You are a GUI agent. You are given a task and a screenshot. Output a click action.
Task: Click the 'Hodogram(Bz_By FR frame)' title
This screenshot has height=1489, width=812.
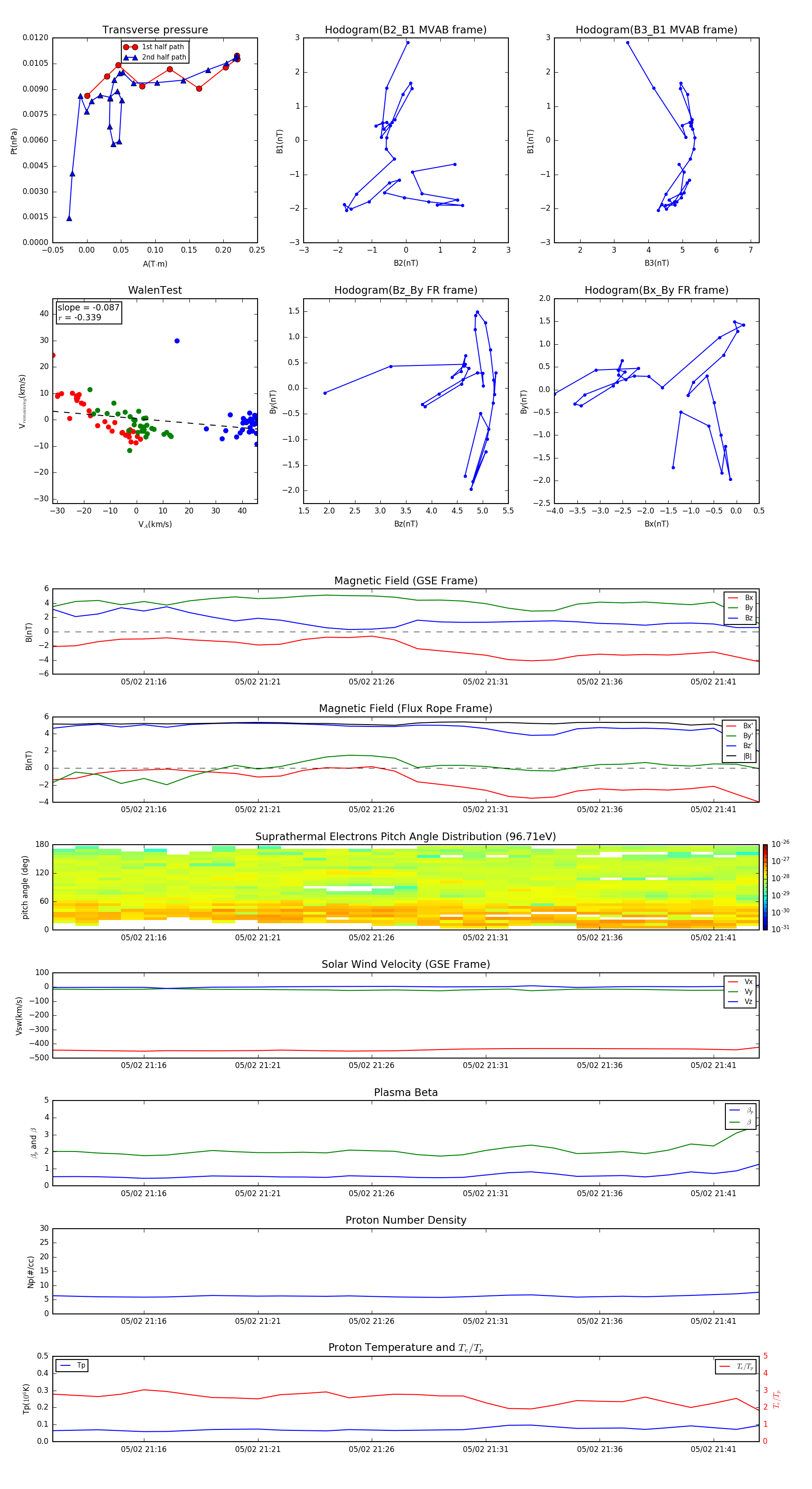pos(406,290)
